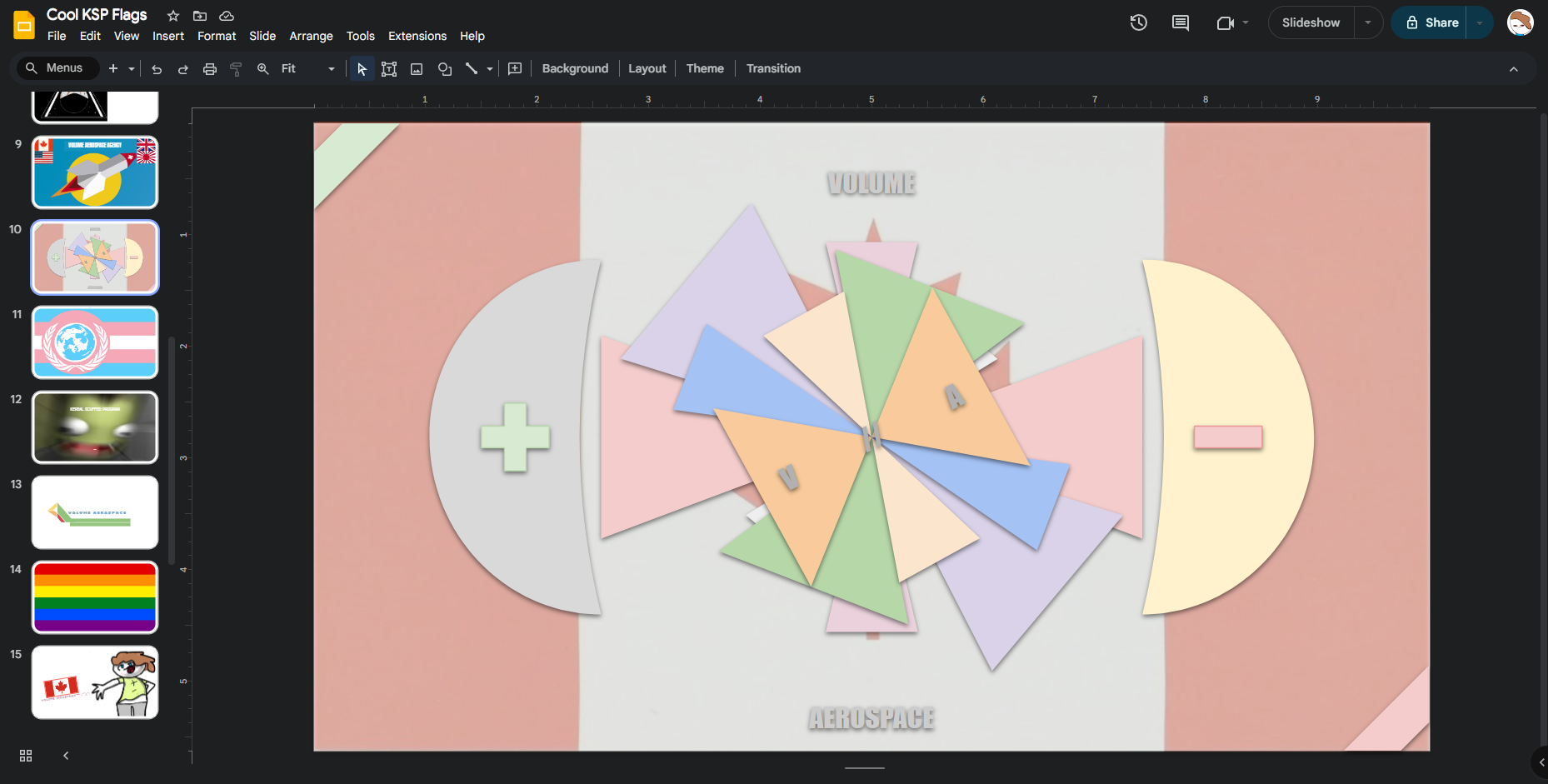Viewport: 1548px width, 784px height.
Task: Open the Slide menu
Action: (x=262, y=36)
